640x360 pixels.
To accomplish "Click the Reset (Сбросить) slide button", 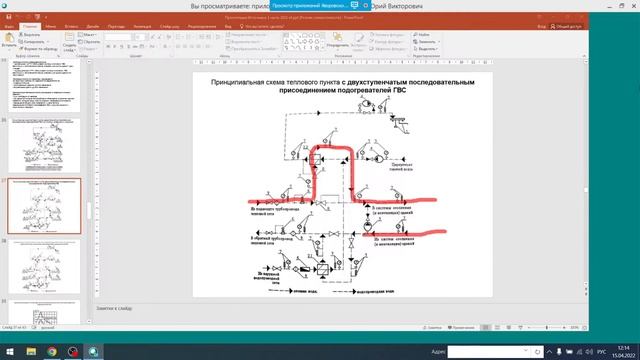I will pos(89,42).
